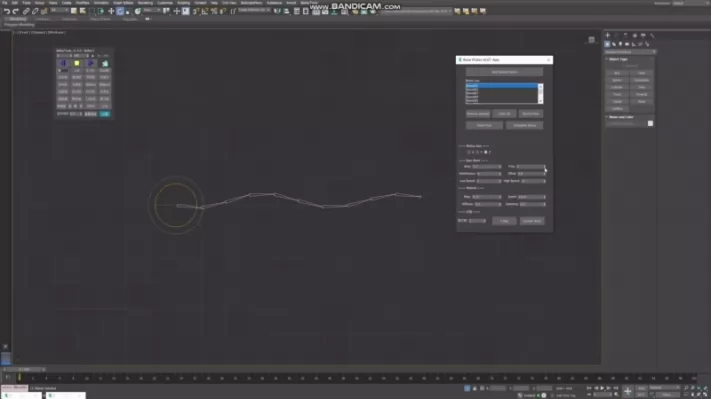
Task: Click the Cylinder primitive button
Action: tap(617, 87)
